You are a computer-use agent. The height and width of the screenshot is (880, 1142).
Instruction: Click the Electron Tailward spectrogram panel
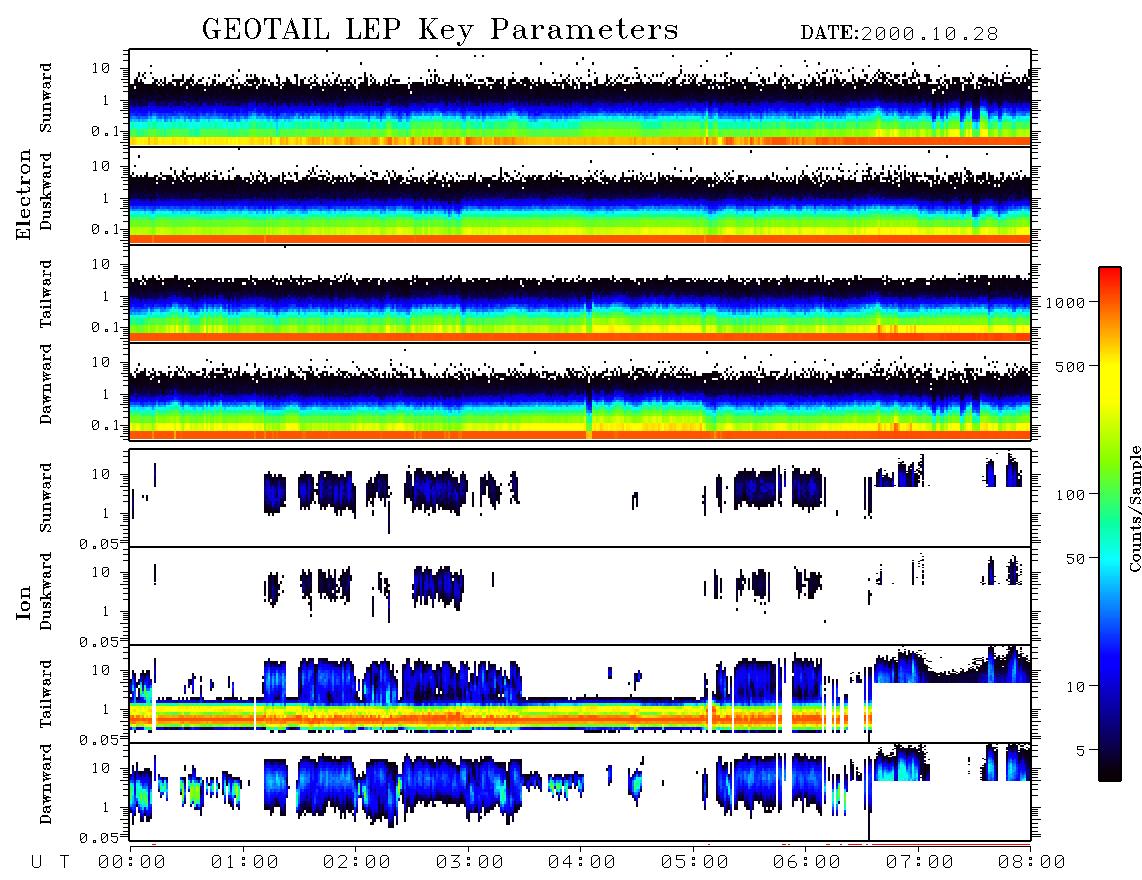(x=580, y=293)
